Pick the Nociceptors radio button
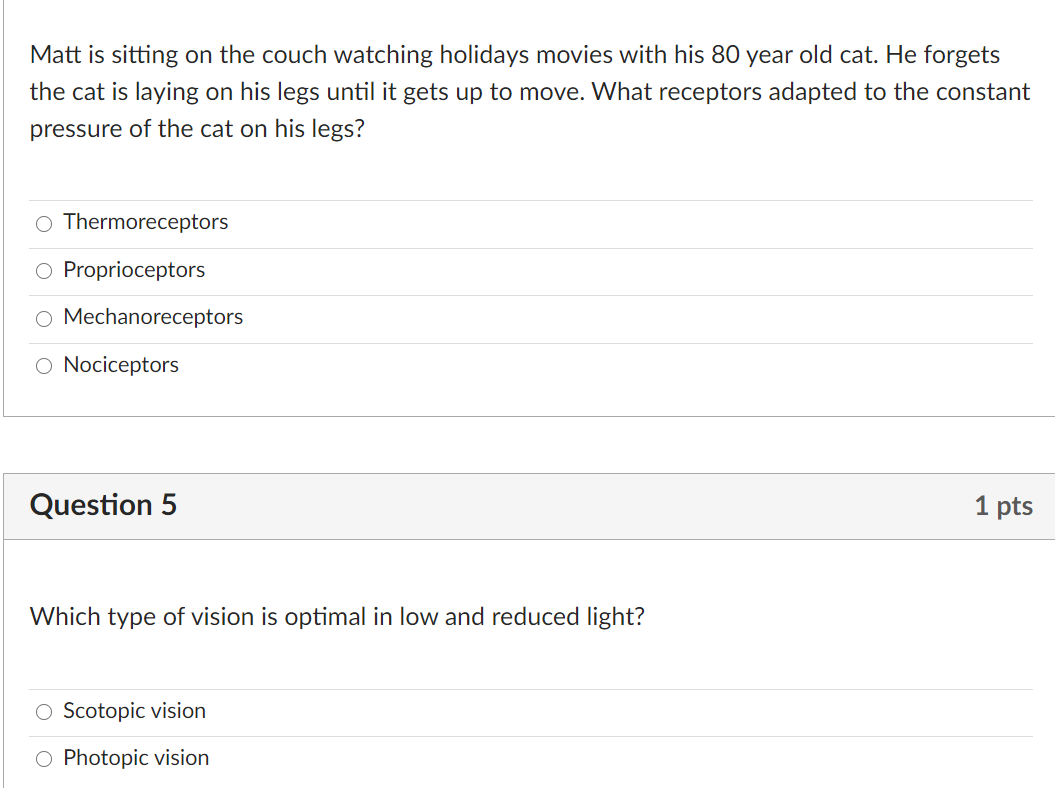 tap(44, 366)
